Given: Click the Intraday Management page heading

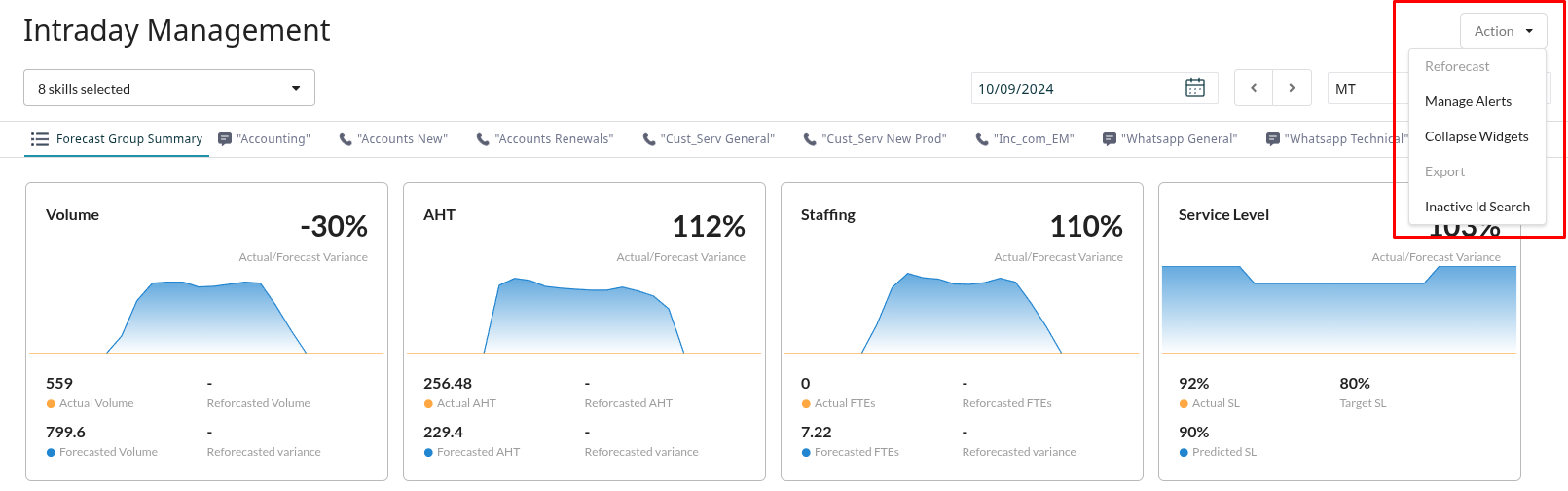Looking at the screenshot, I should tap(177, 31).
